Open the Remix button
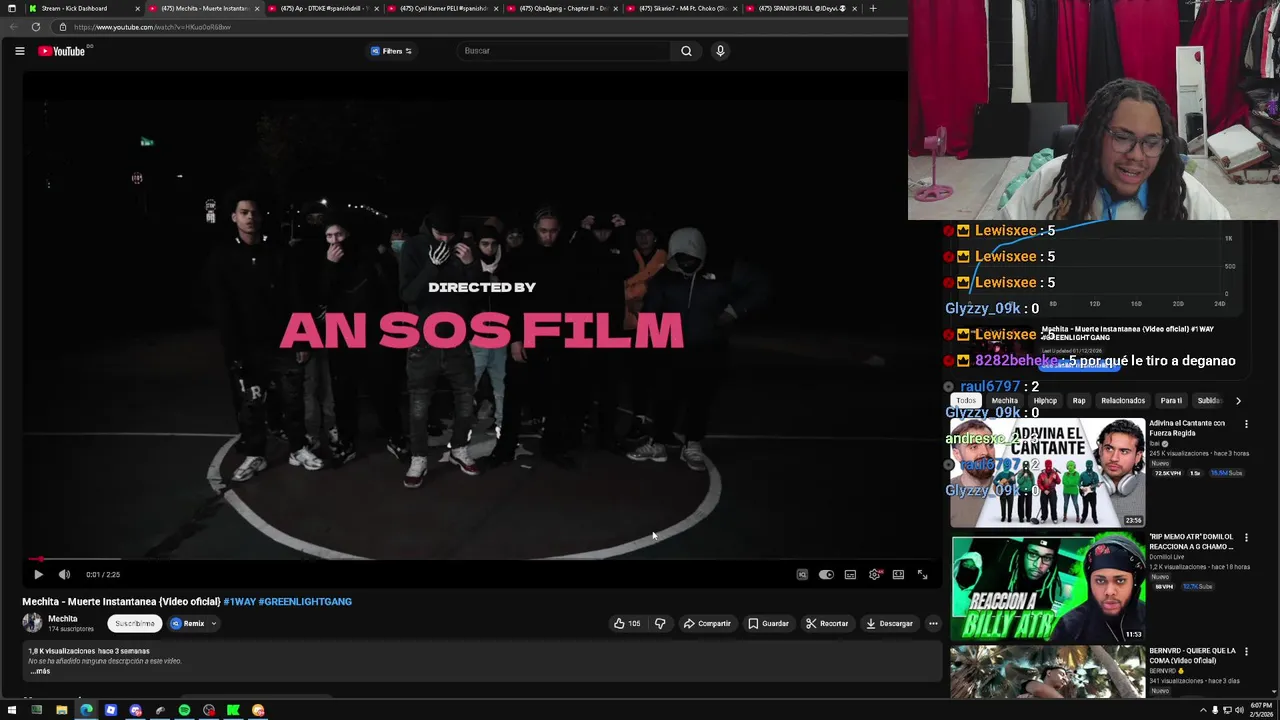1280x720 pixels. pos(188,624)
